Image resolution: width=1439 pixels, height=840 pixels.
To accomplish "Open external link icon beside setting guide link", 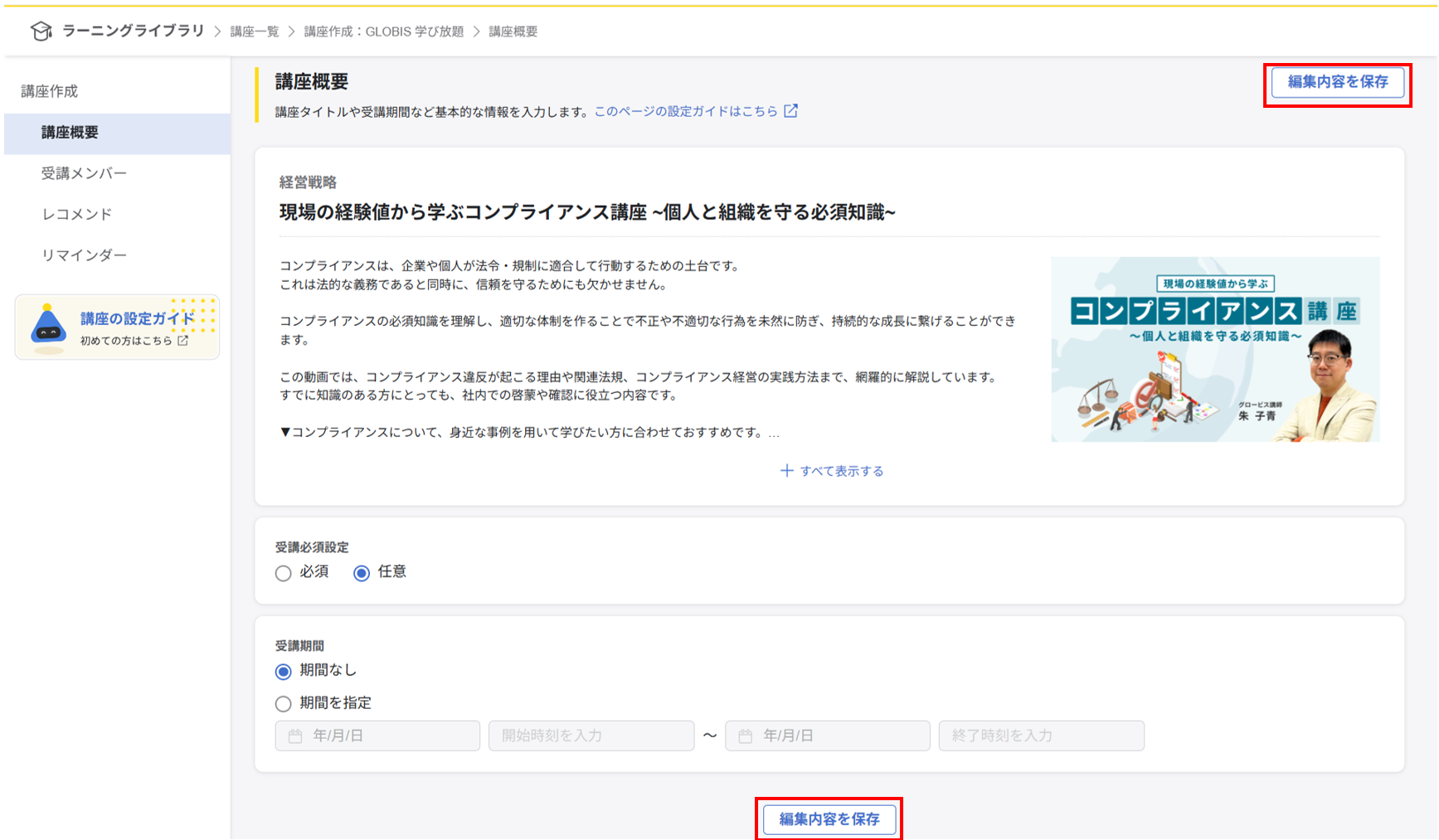I will click(790, 111).
